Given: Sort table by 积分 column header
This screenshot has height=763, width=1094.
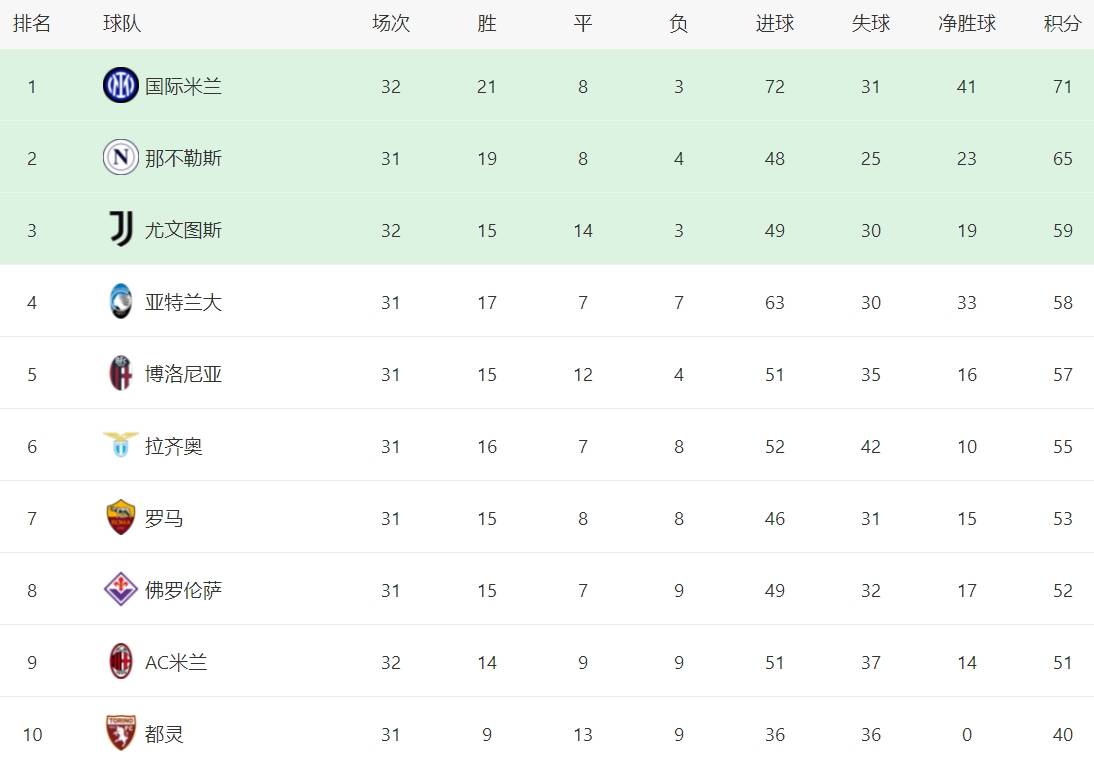Looking at the screenshot, I should (x=1062, y=24).
